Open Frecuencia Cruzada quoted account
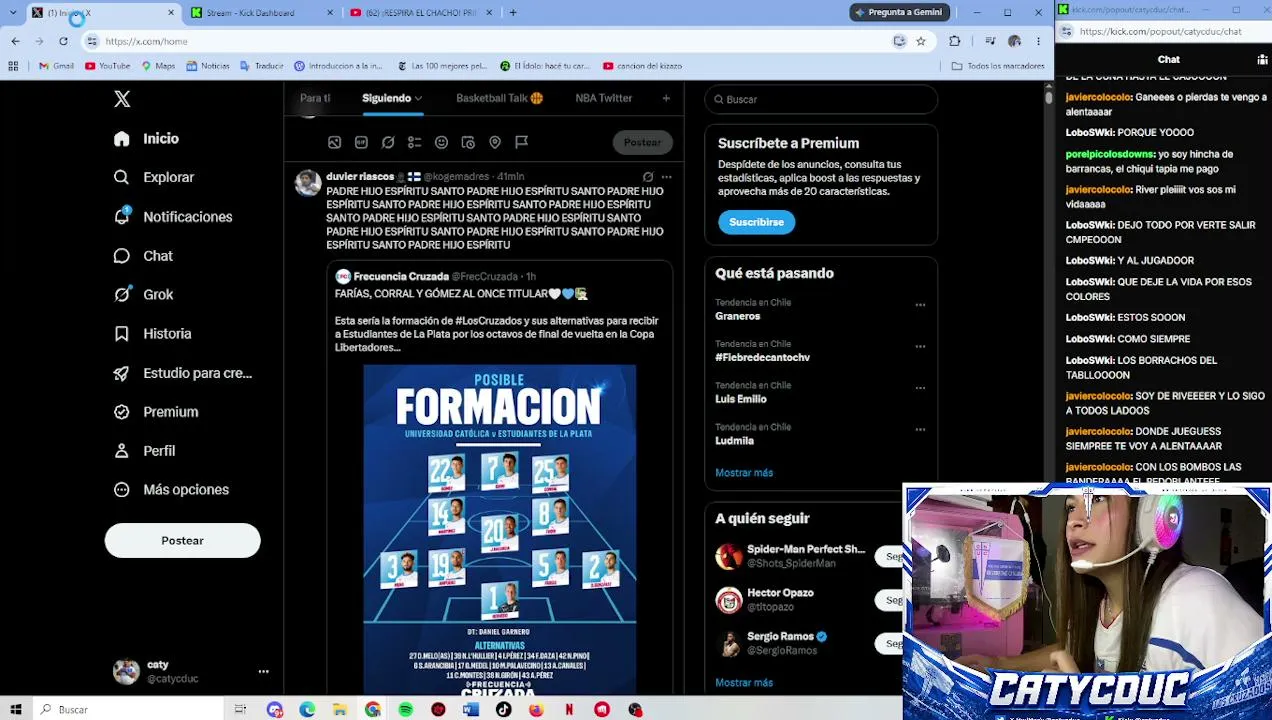 [x=401, y=276]
